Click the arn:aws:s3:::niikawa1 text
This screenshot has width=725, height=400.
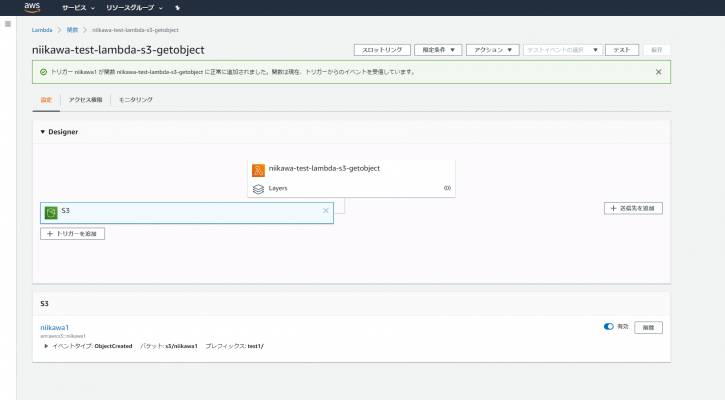pos(63,336)
